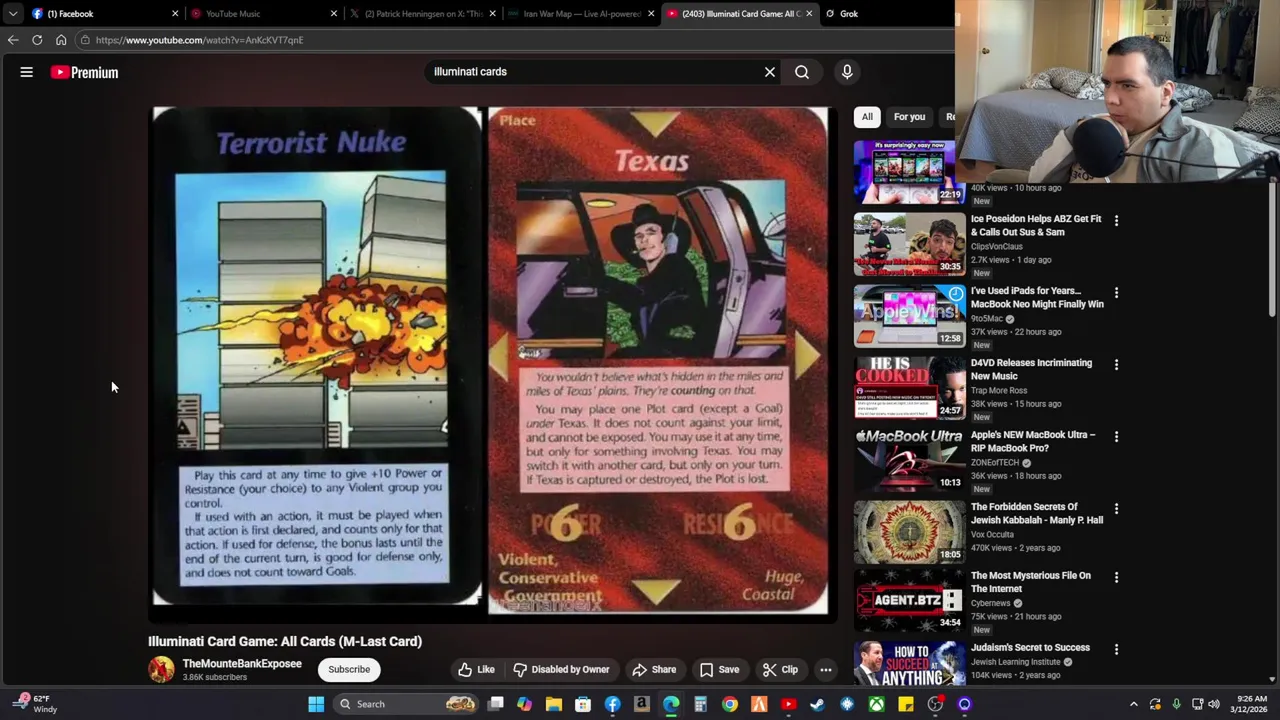Save video to a playlist
Screen dimensions: 1280x720
click(x=720, y=670)
